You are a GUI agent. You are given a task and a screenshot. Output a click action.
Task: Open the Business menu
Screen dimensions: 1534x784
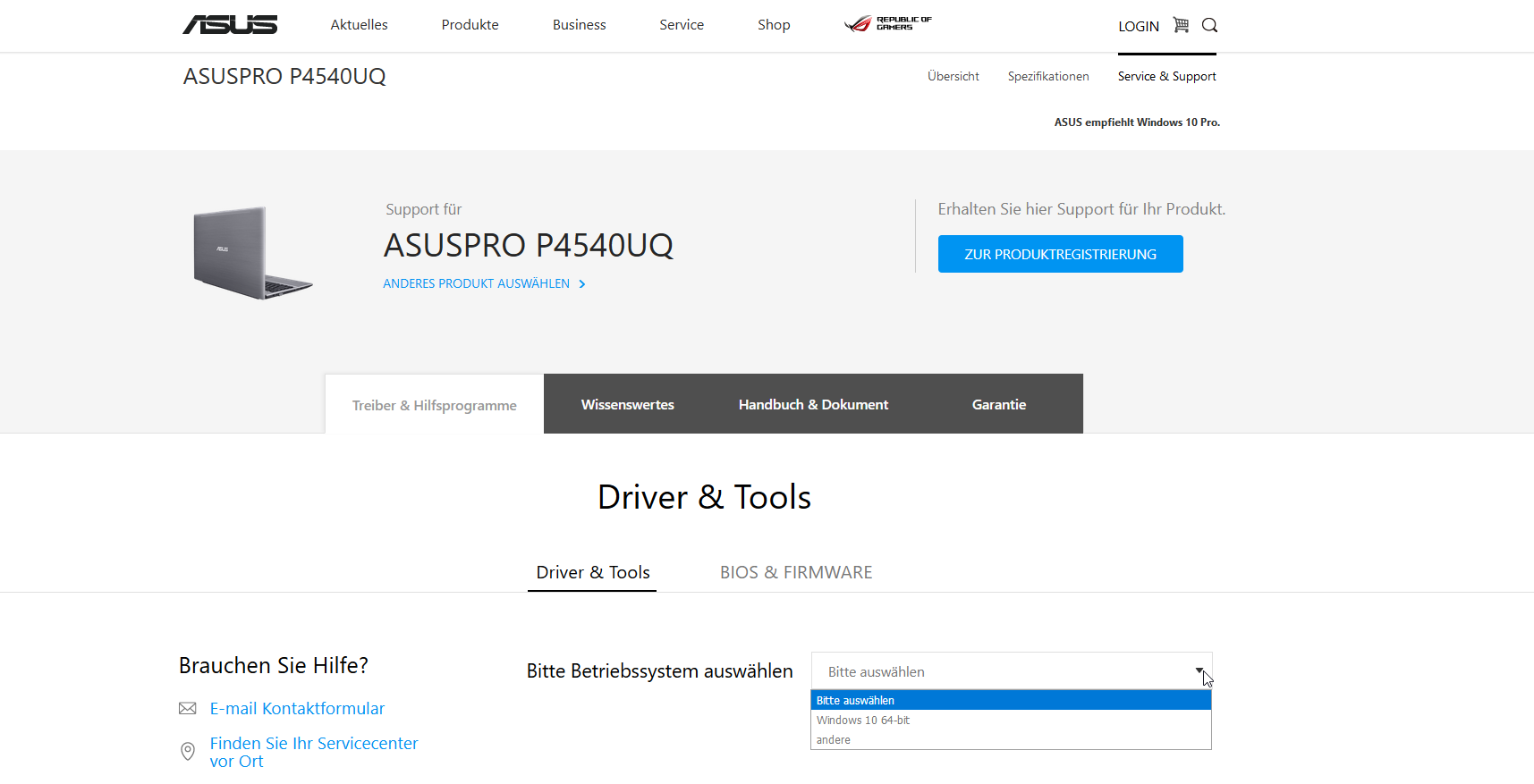579,25
